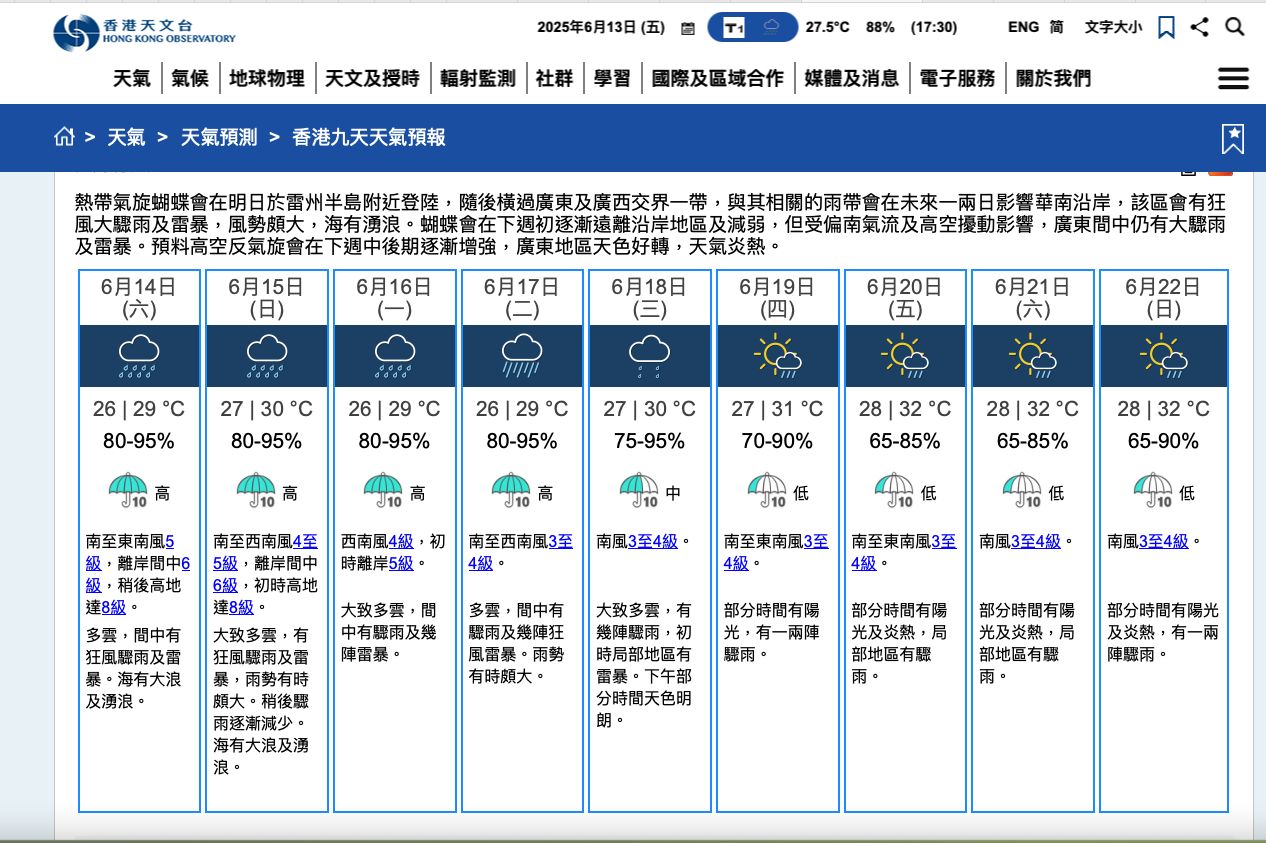1266x843 pixels.
Task: Click the Hong Kong Observatory logo
Action: click(144, 32)
